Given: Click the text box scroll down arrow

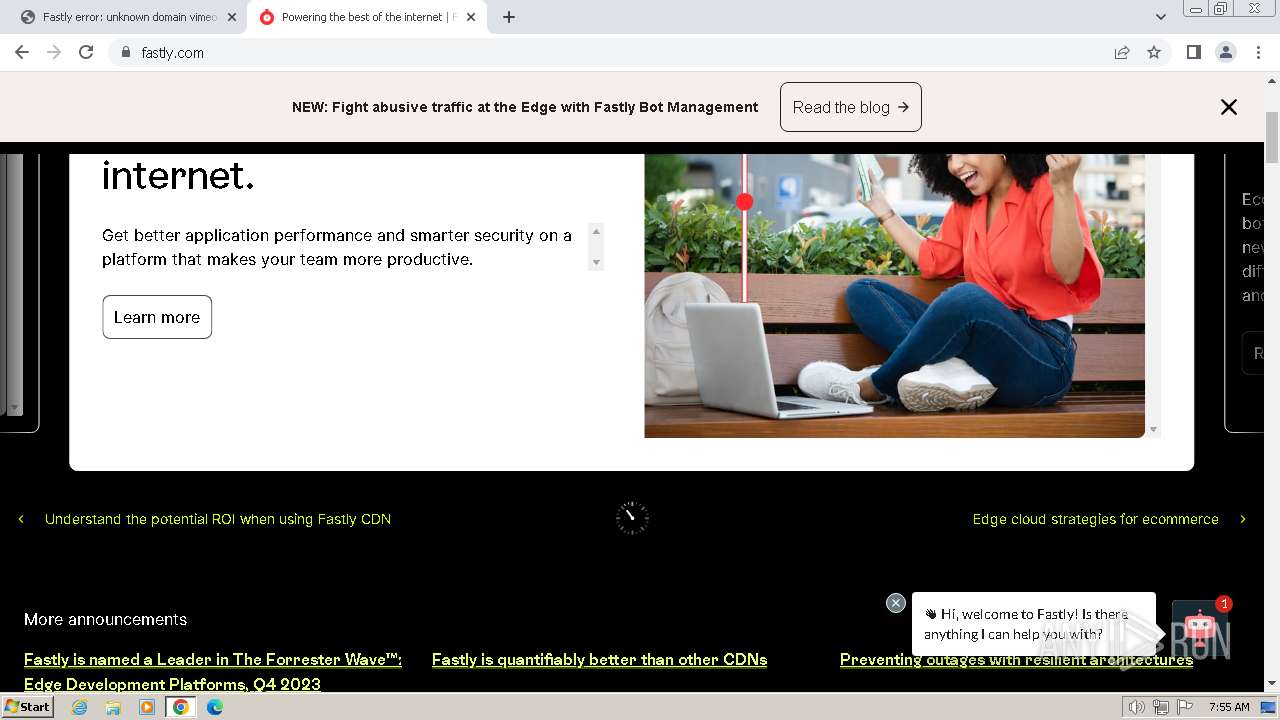Looking at the screenshot, I should point(596,262).
